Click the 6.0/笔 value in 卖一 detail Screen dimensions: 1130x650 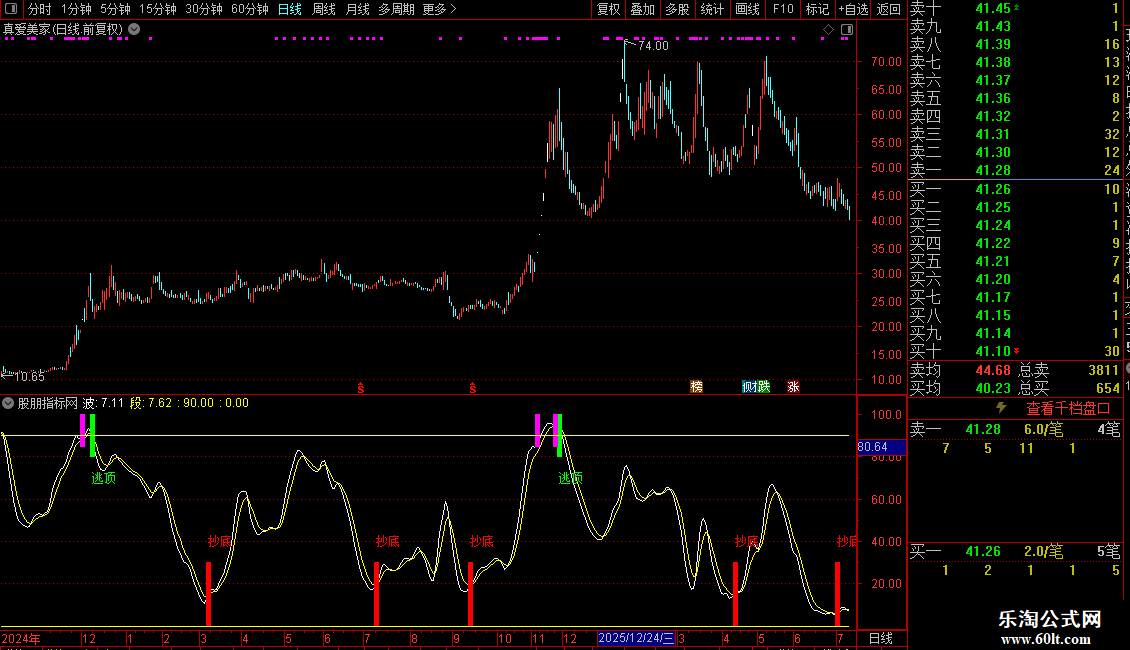pos(1044,429)
